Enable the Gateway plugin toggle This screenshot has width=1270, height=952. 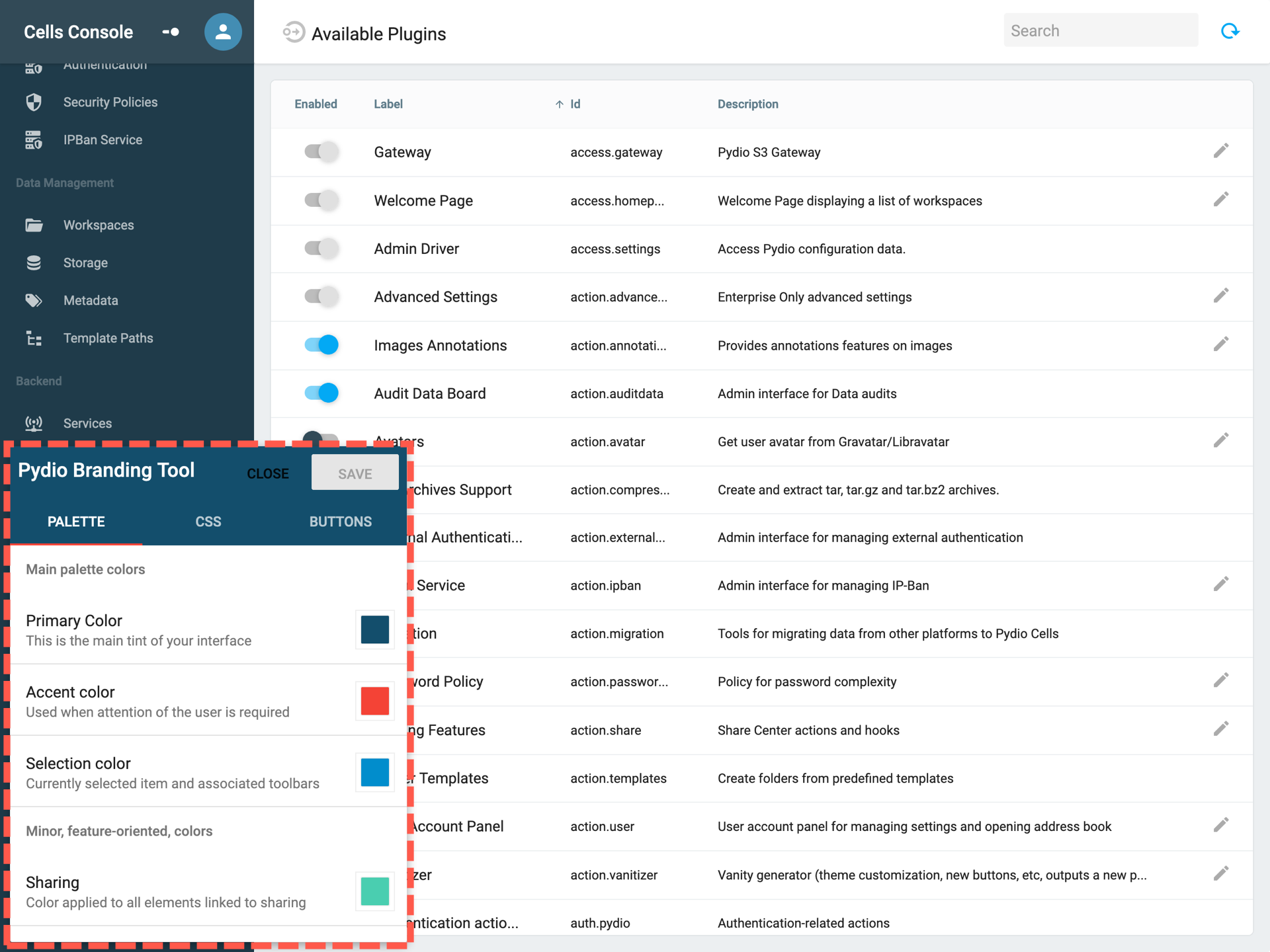[321, 151]
